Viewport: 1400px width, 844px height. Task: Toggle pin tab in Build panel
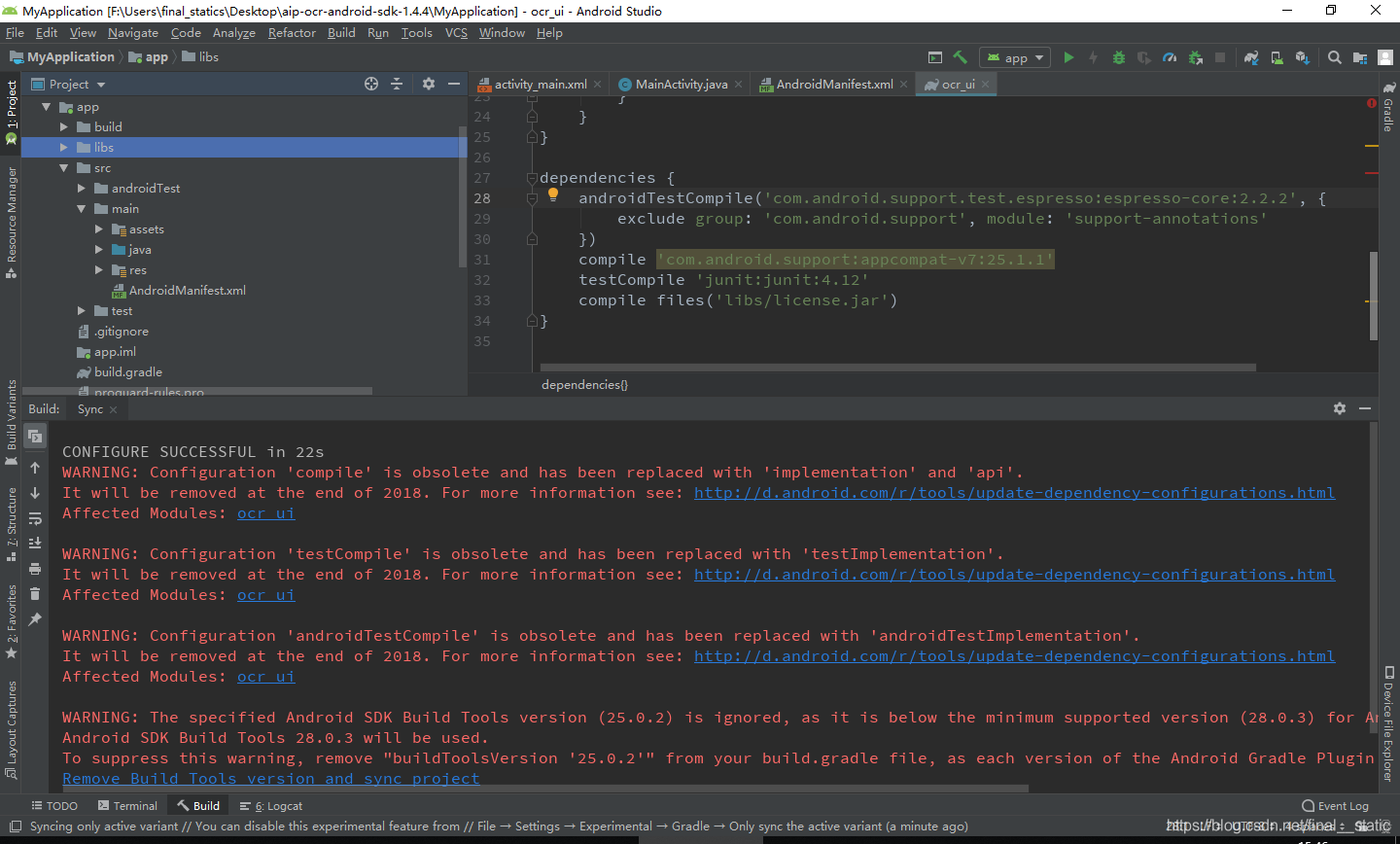(35, 619)
